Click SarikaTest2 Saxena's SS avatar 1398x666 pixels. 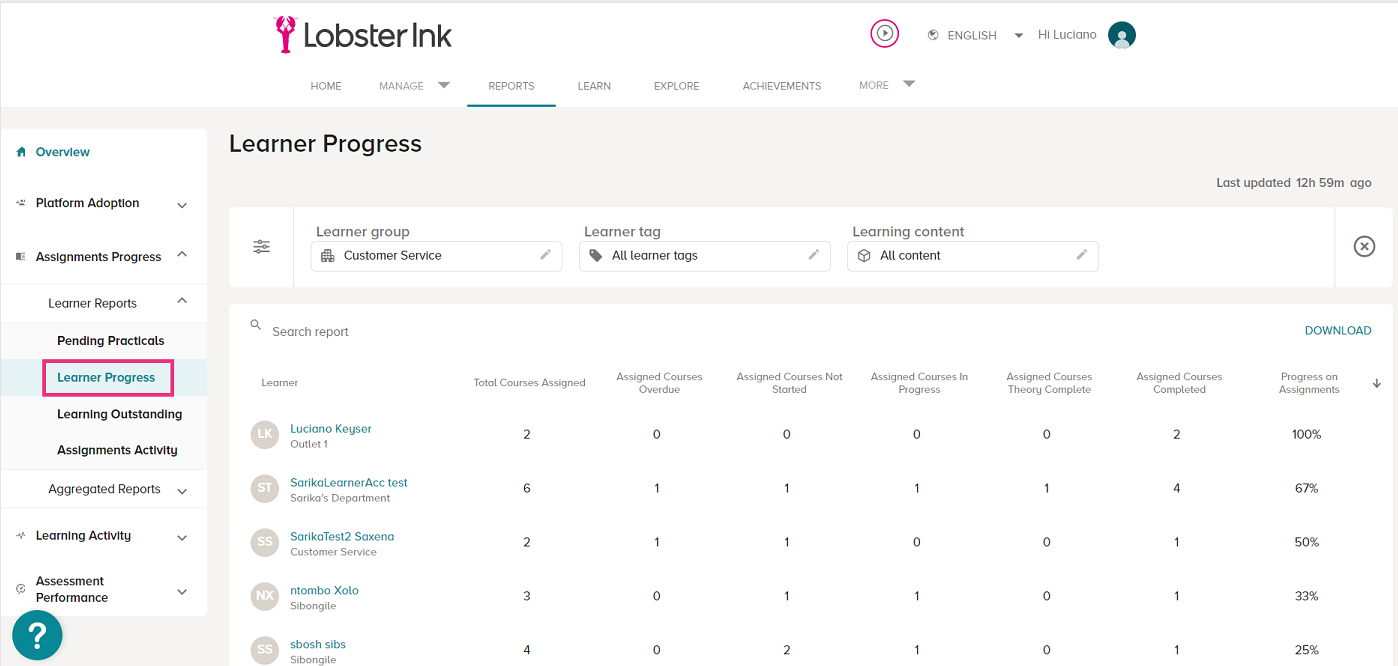(265, 542)
